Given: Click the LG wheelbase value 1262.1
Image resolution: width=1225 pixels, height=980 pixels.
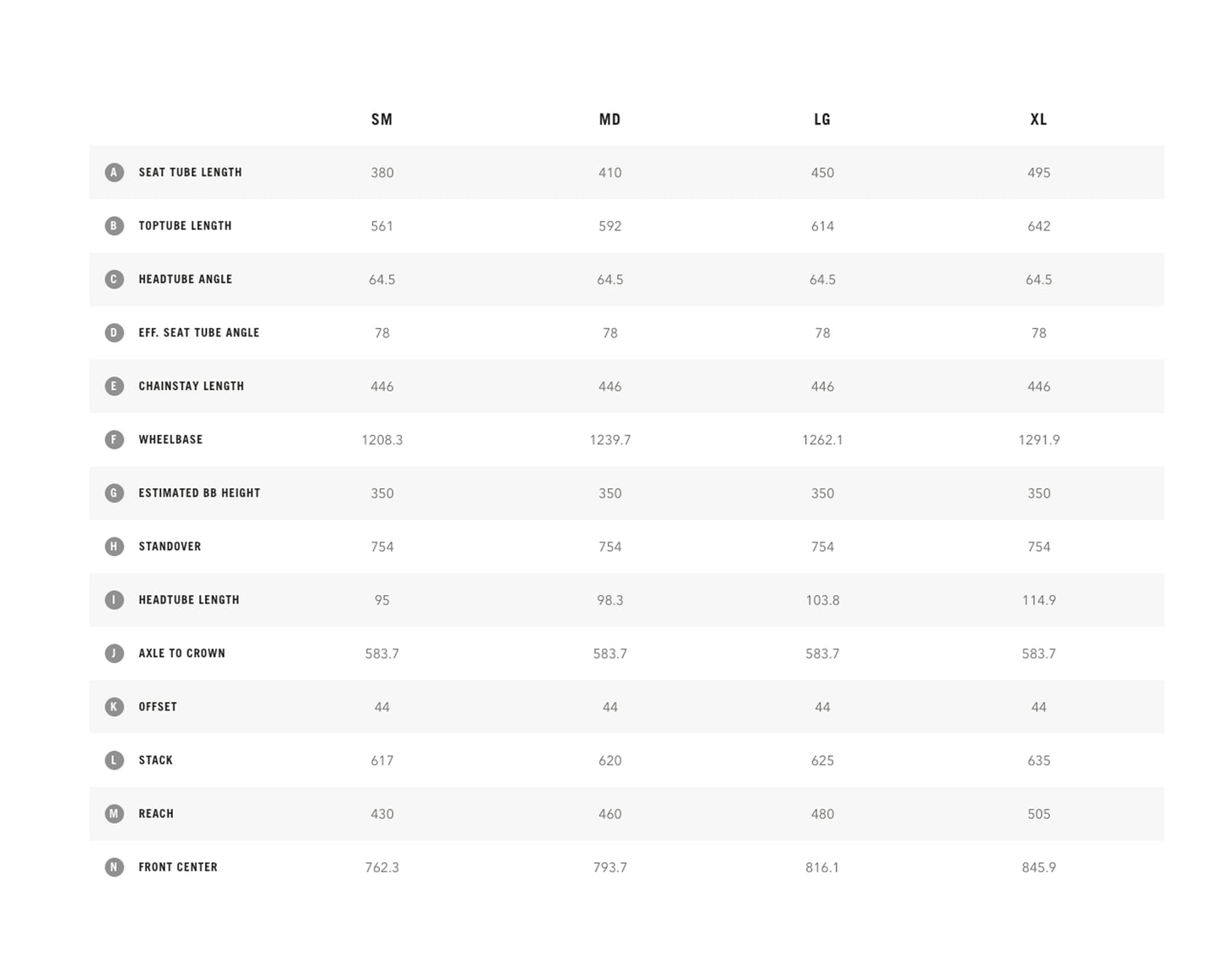Looking at the screenshot, I should pos(822,440).
